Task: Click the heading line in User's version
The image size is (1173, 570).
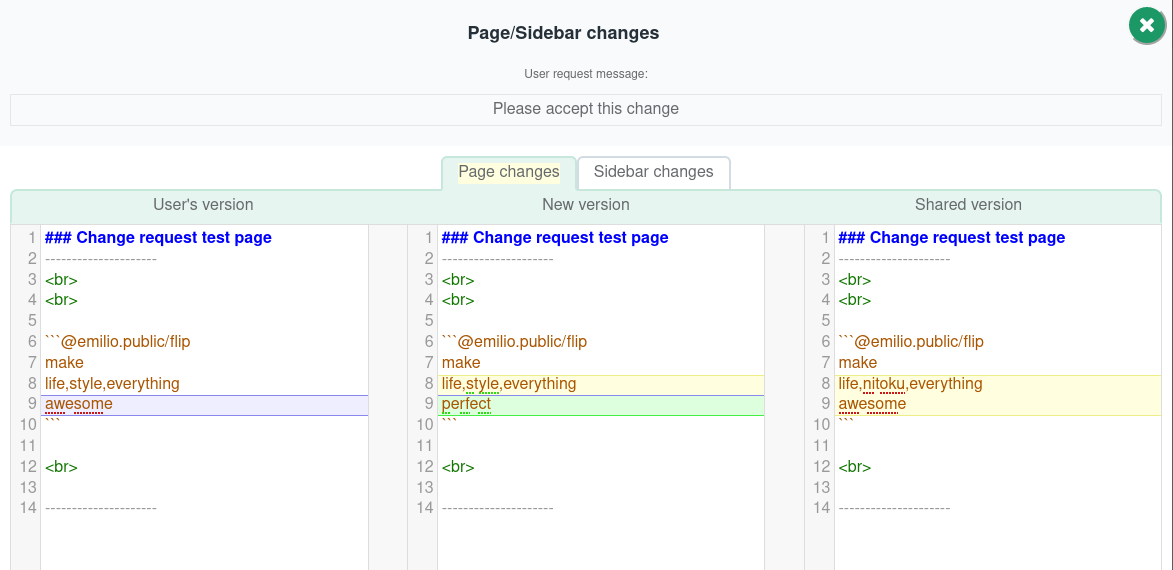Action: (158, 238)
